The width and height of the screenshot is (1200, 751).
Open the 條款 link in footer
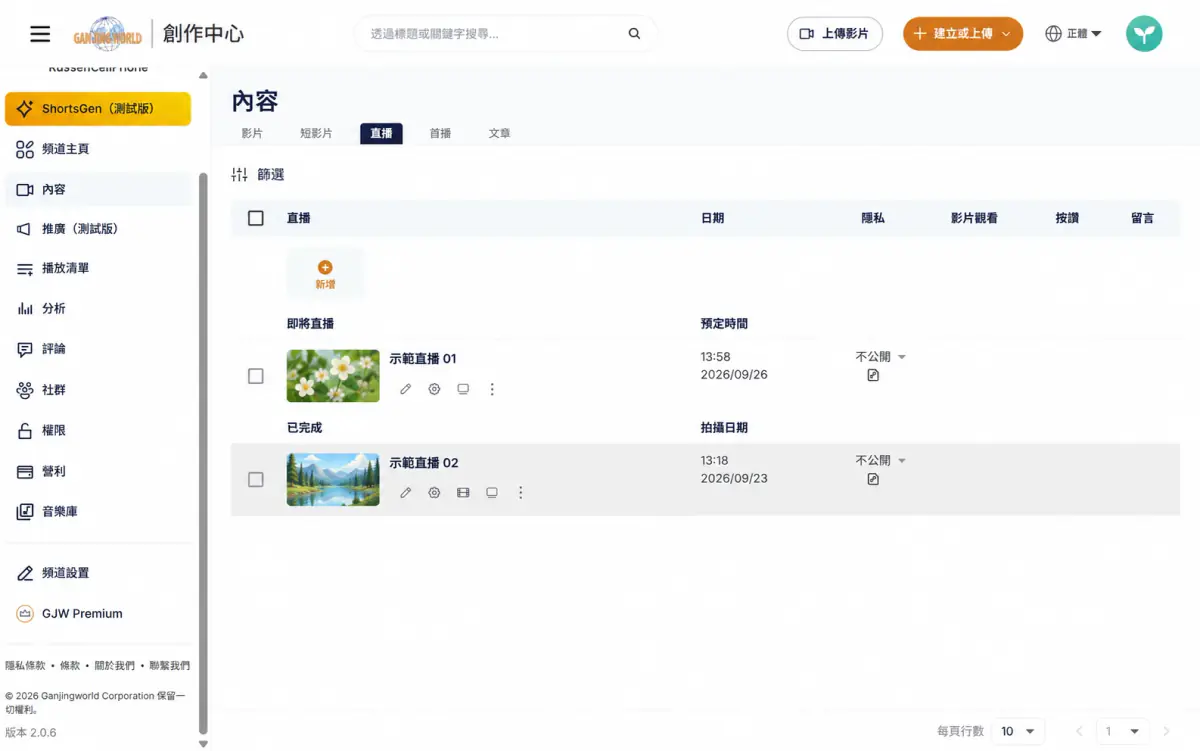pos(70,666)
